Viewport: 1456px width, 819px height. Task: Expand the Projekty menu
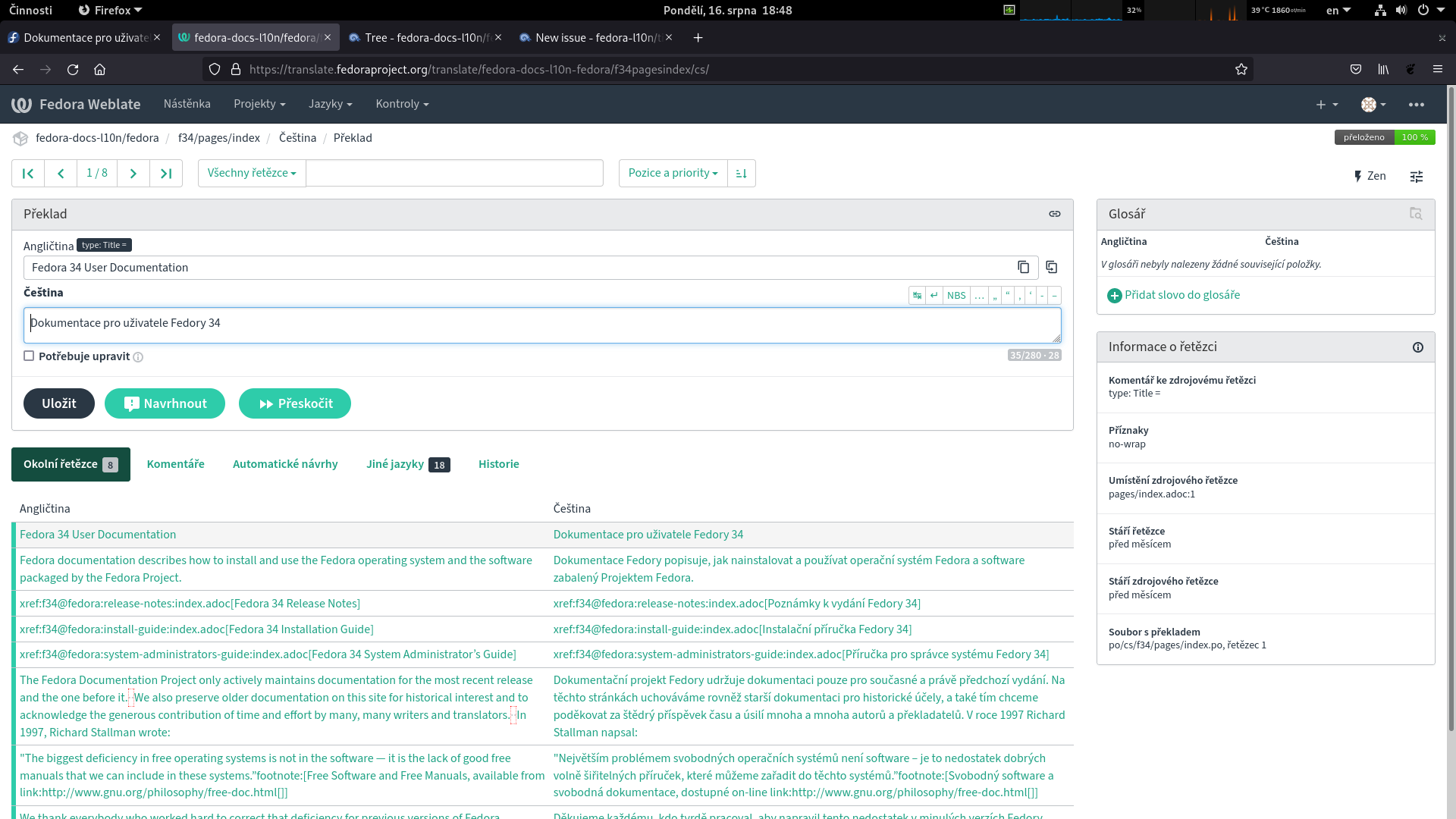[x=259, y=105]
